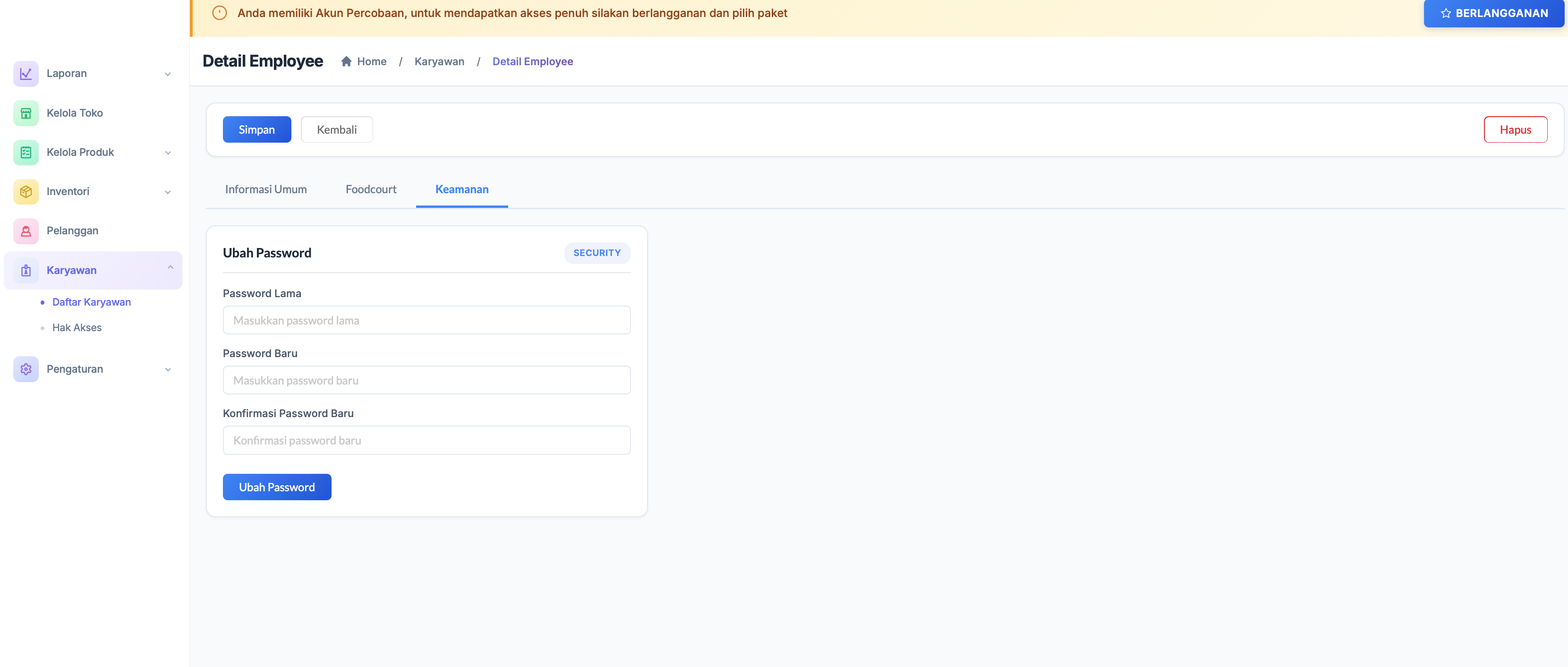Click the Karyawan badge icon

click(x=26, y=270)
